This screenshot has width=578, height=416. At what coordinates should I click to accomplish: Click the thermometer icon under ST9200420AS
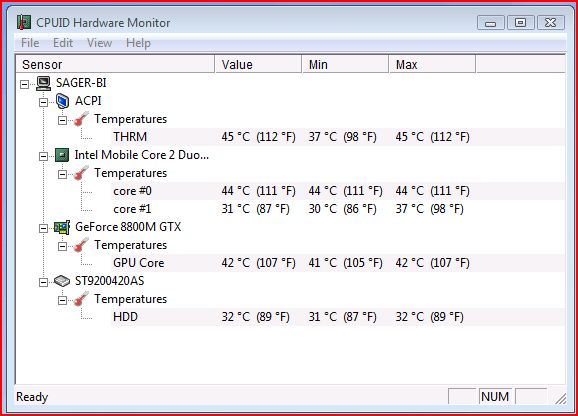coord(81,299)
